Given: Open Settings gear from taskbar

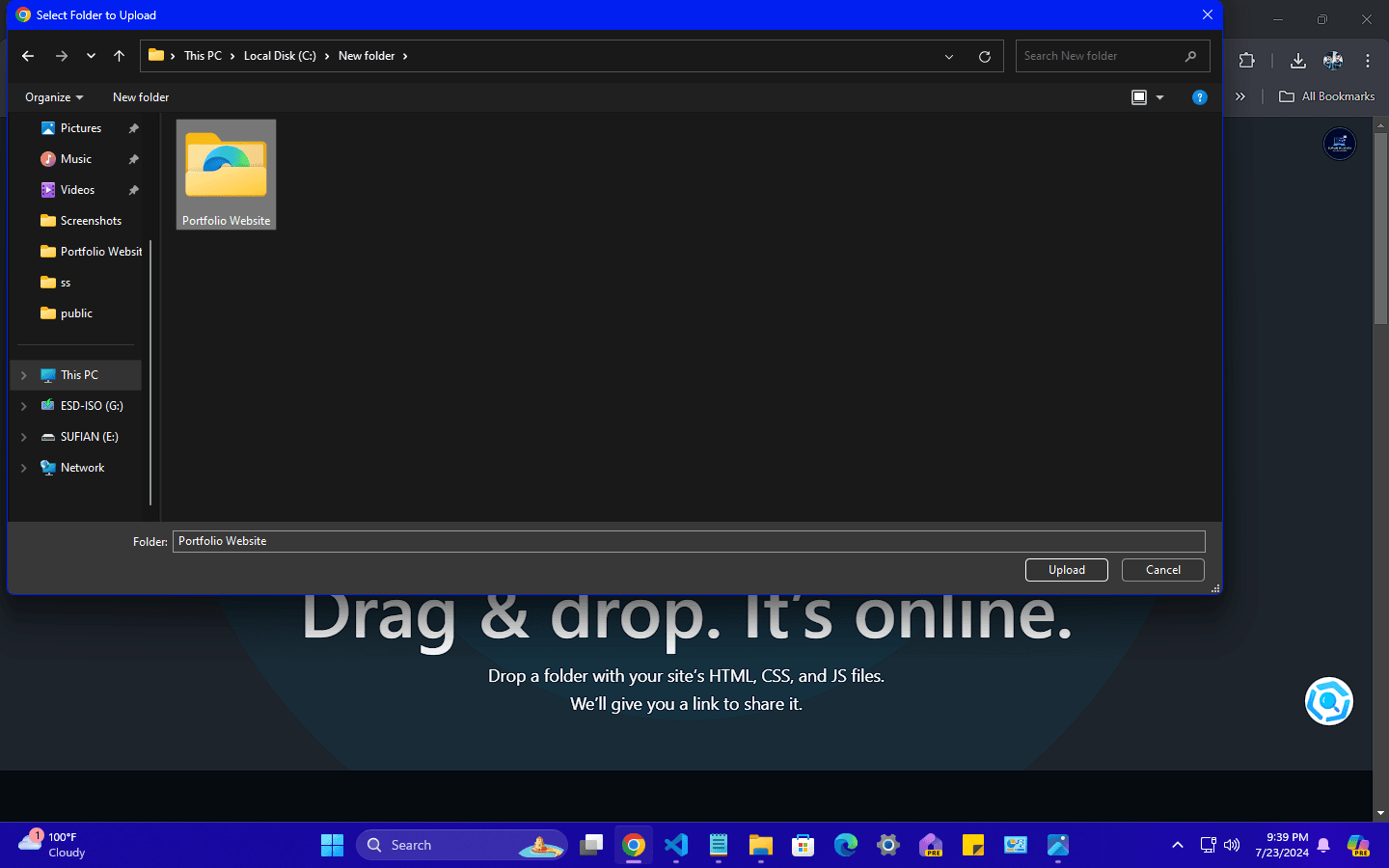Looking at the screenshot, I should coord(888,845).
